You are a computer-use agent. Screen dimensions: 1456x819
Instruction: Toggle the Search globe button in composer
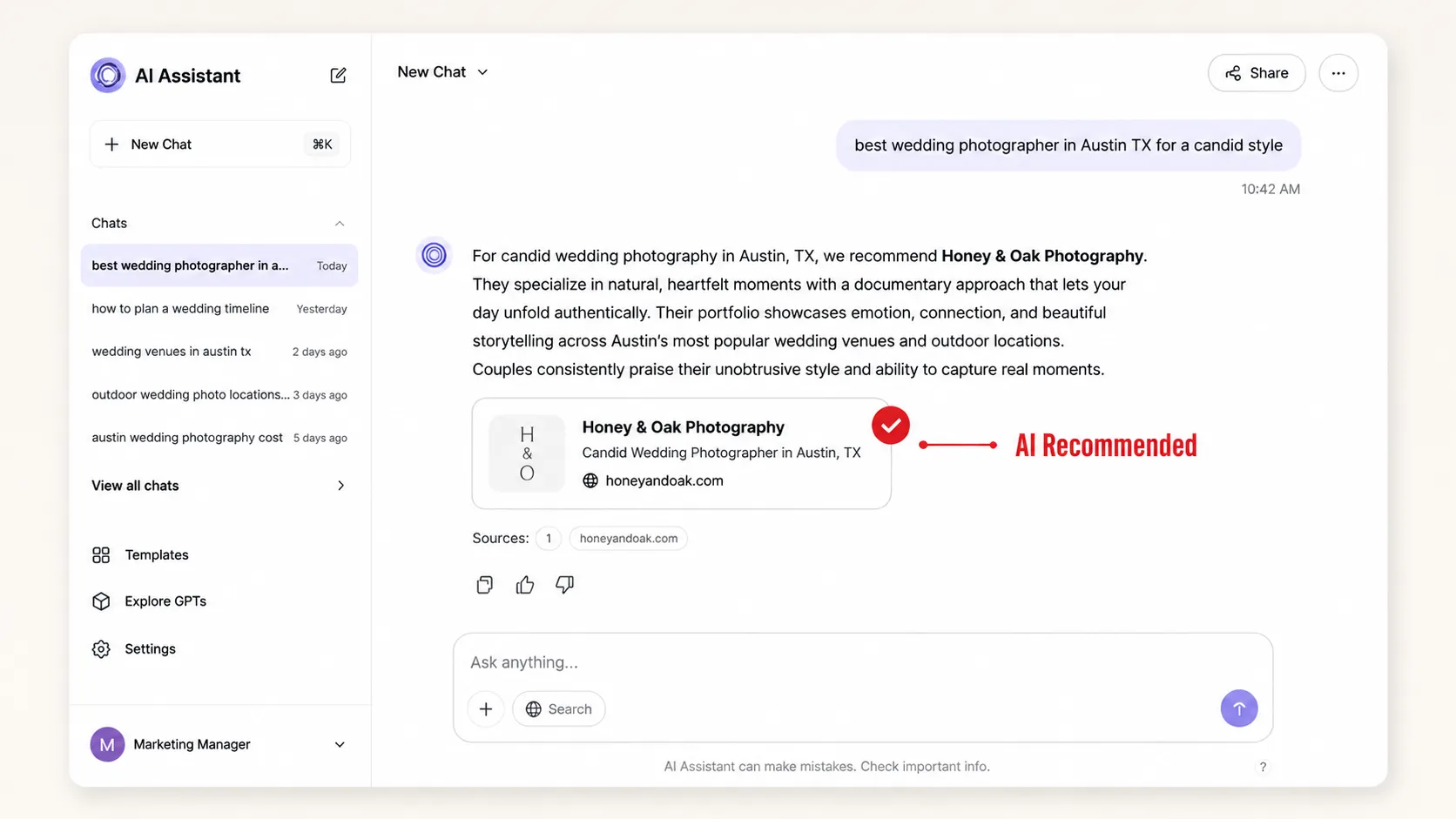click(559, 709)
